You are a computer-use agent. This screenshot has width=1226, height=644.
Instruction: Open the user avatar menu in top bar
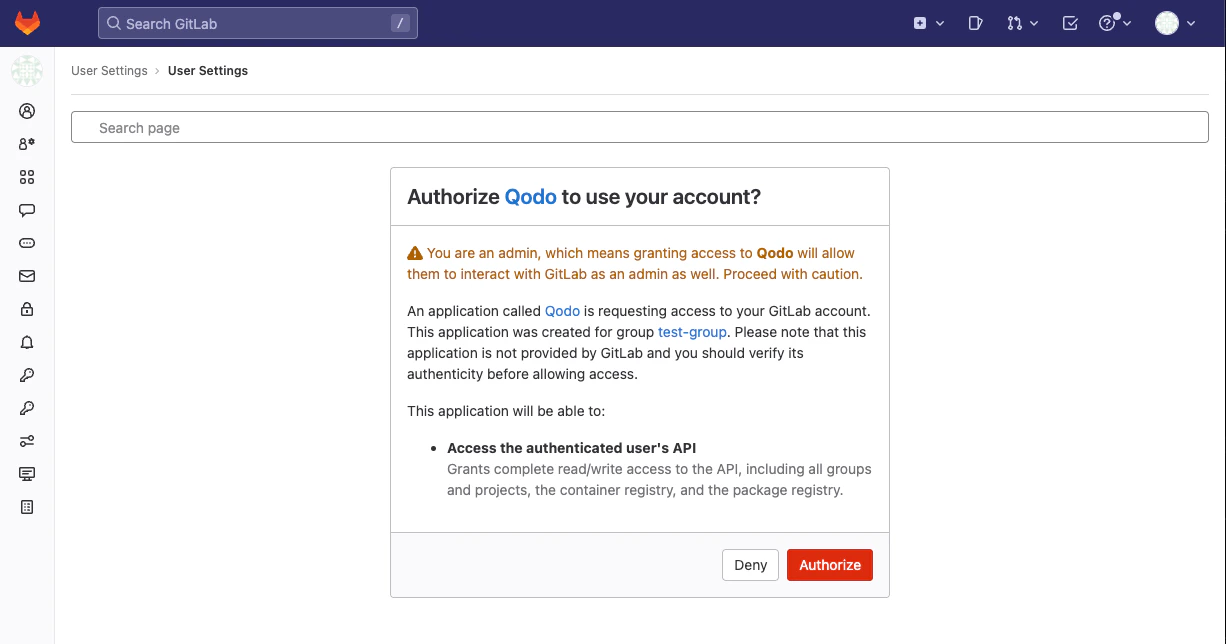(1175, 23)
